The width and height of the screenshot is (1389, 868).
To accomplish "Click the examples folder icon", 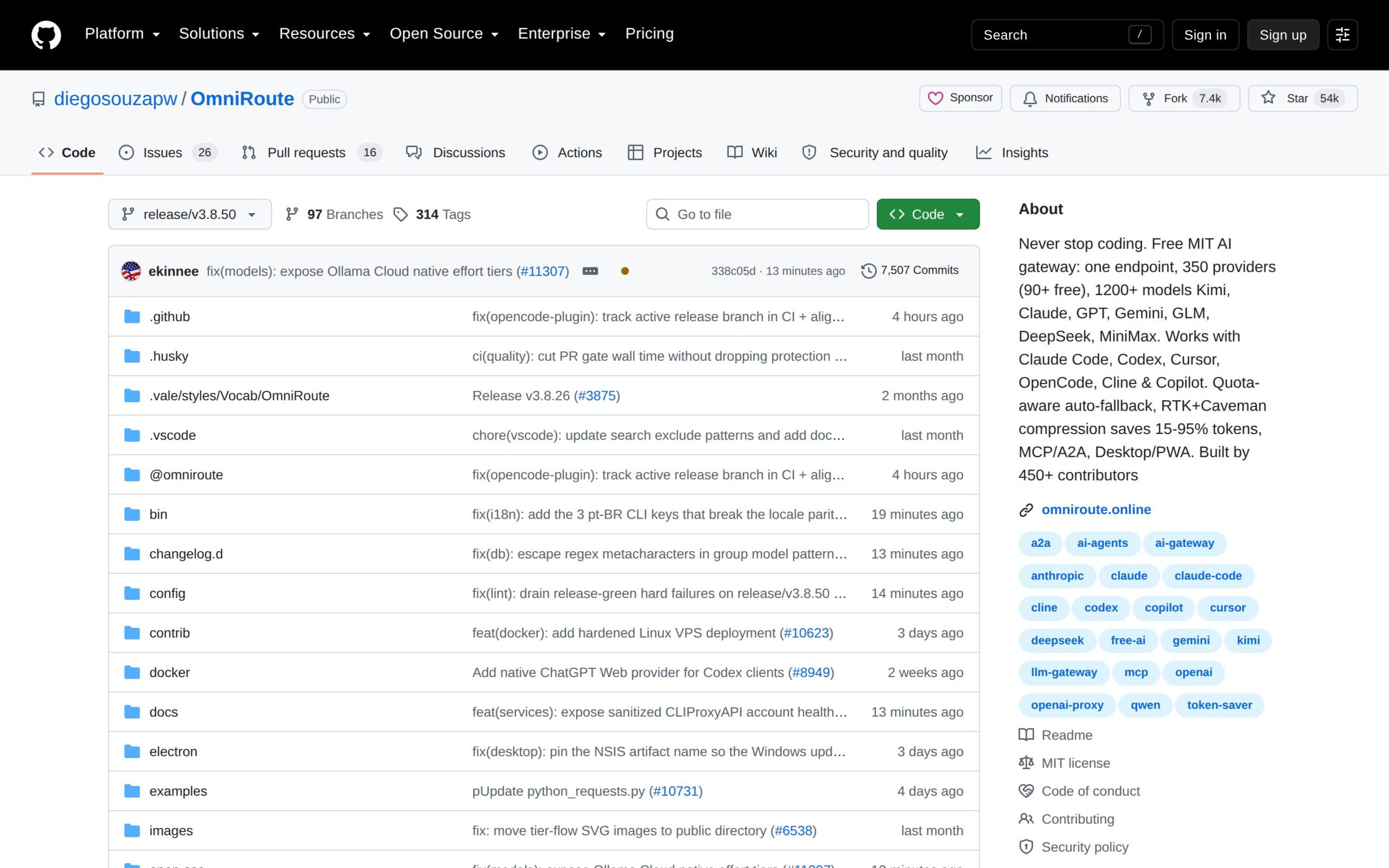I will pos(132,791).
